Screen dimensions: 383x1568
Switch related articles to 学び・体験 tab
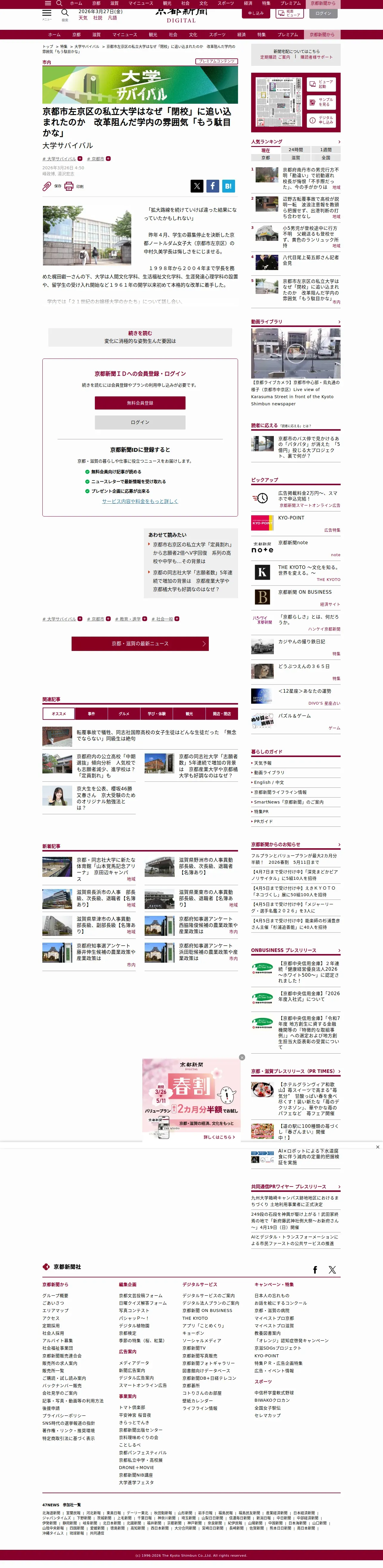(157, 714)
